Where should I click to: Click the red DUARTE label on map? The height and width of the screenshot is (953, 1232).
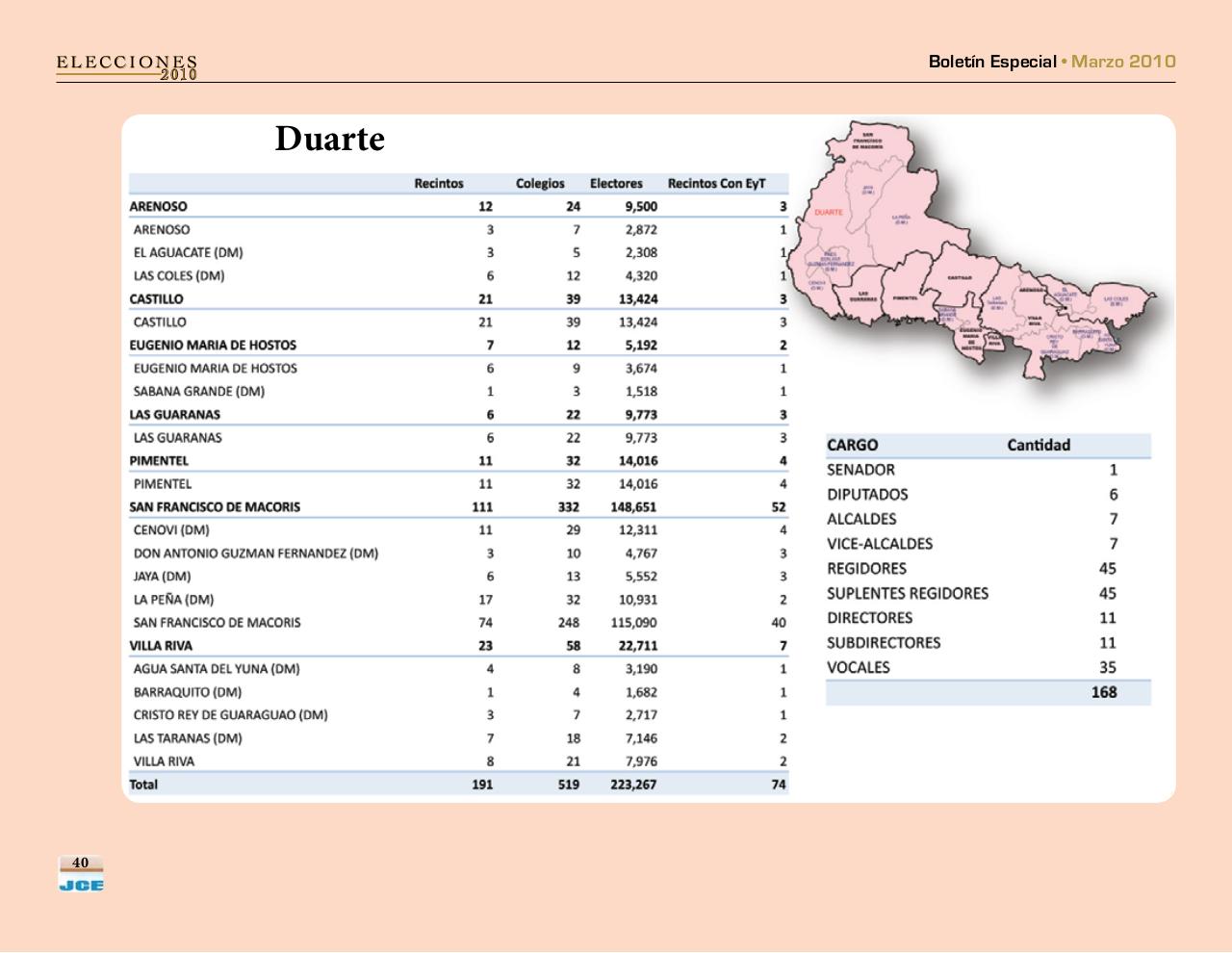point(828,212)
